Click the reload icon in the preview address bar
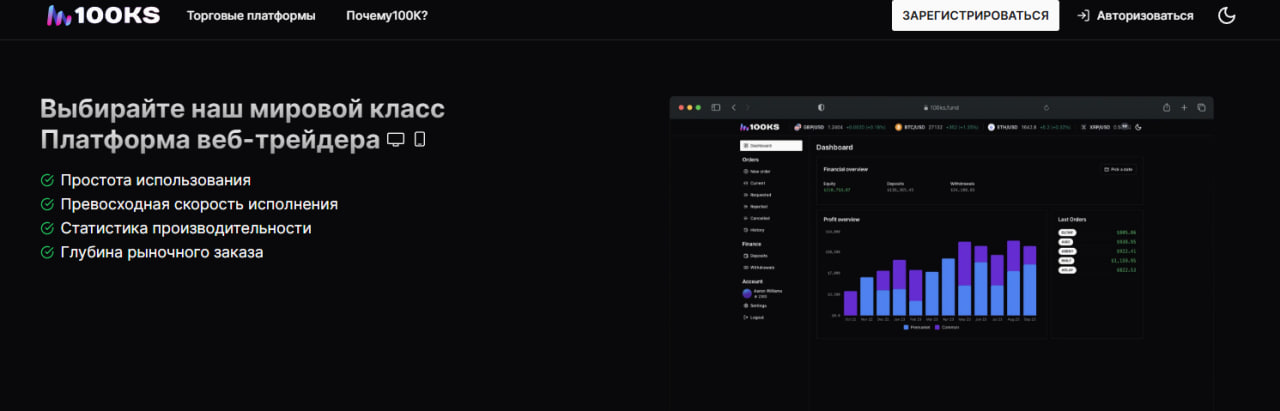 pyautogui.click(x=1046, y=107)
